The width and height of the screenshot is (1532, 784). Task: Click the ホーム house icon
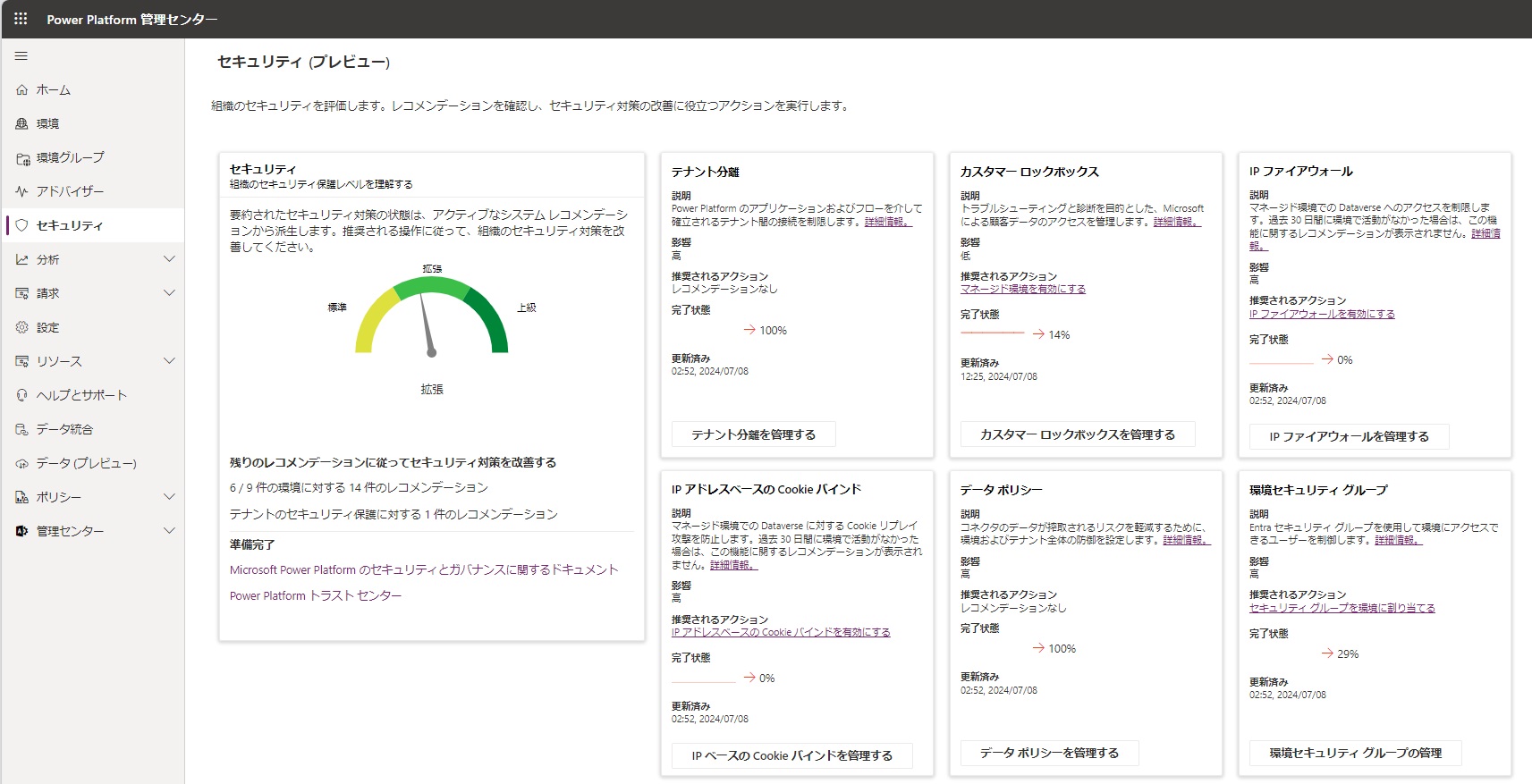(22, 89)
